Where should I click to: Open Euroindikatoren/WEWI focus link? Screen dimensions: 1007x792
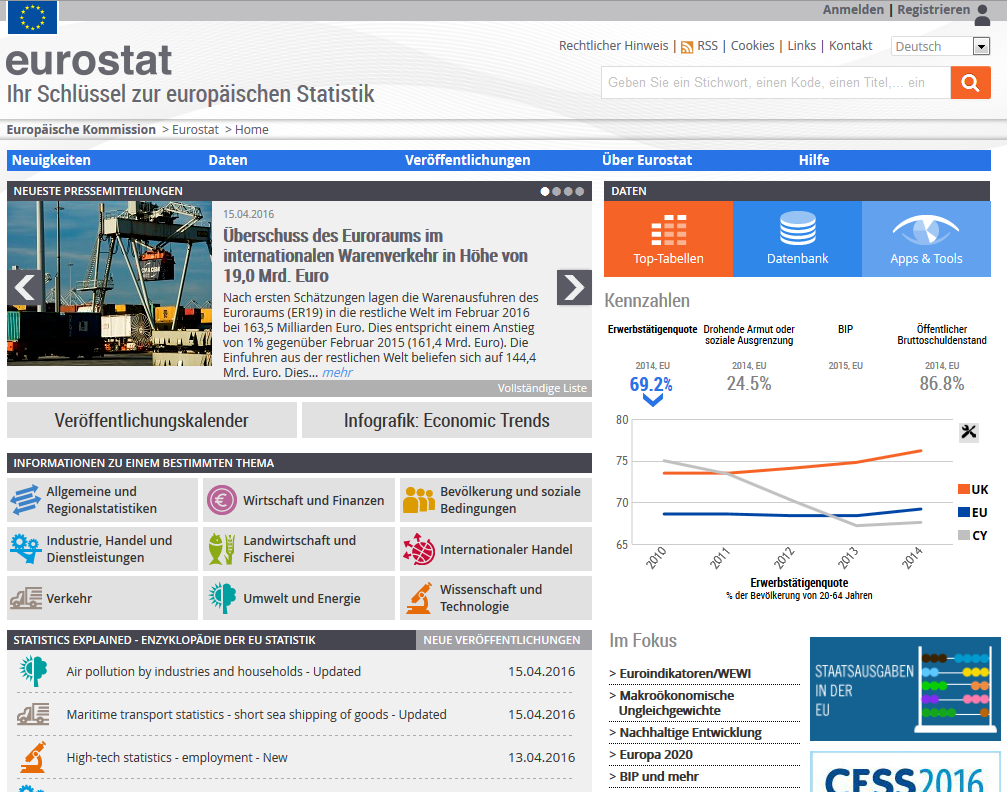(x=685, y=673)
